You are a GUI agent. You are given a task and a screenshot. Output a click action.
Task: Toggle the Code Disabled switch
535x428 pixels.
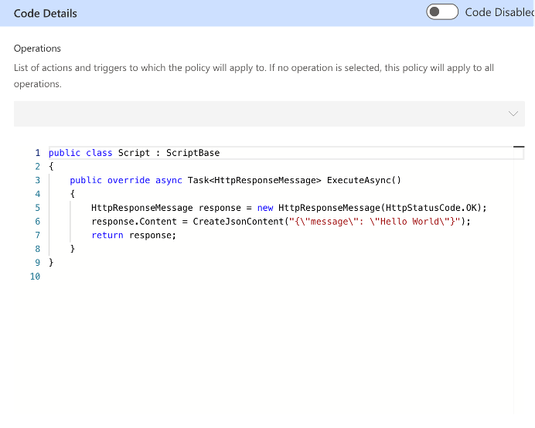[x=442, y=12]
